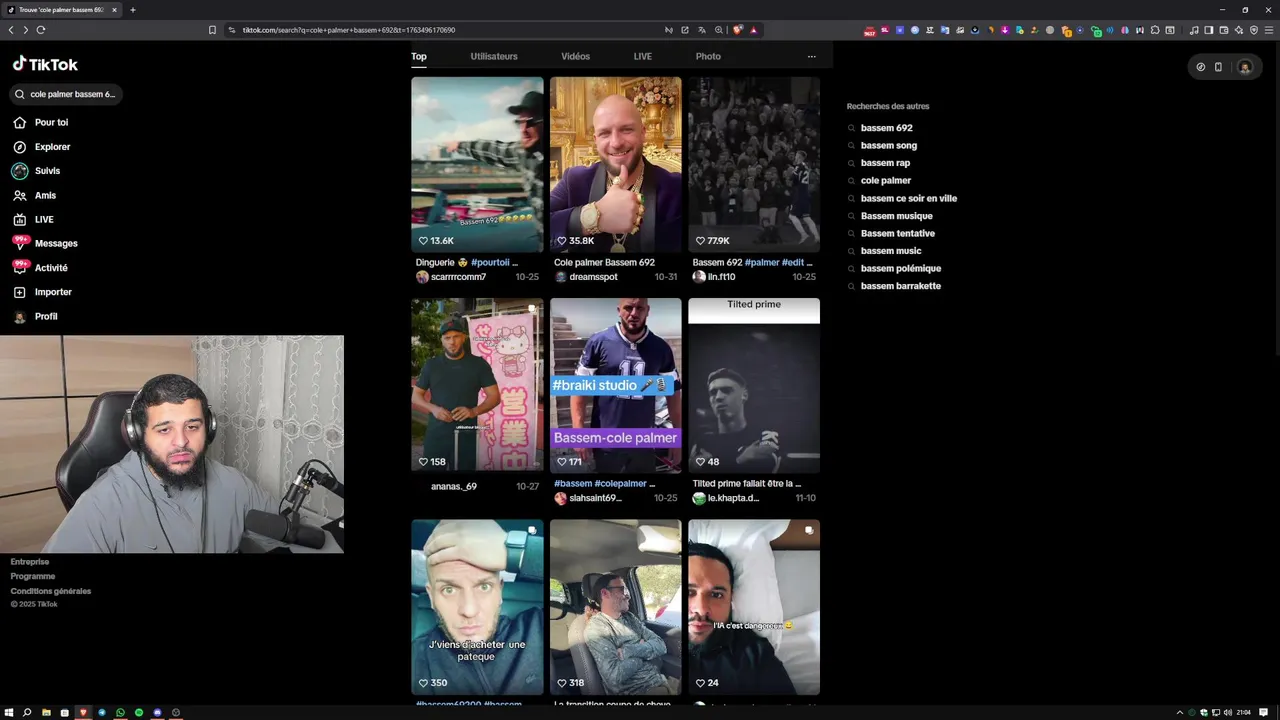1280x720 pixels.
Task: Search suggestion 'cole palmer'
Action: click(x=885, y=181)
